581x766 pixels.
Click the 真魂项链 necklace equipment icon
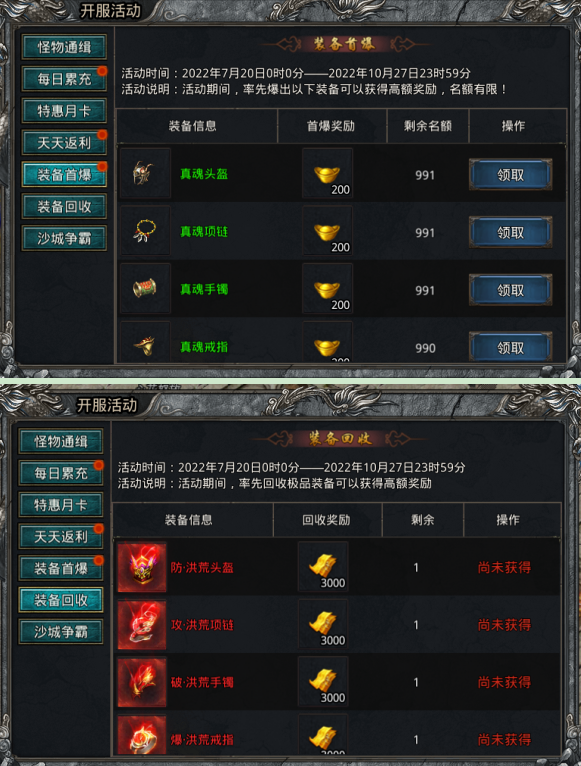tap(145, 231)
